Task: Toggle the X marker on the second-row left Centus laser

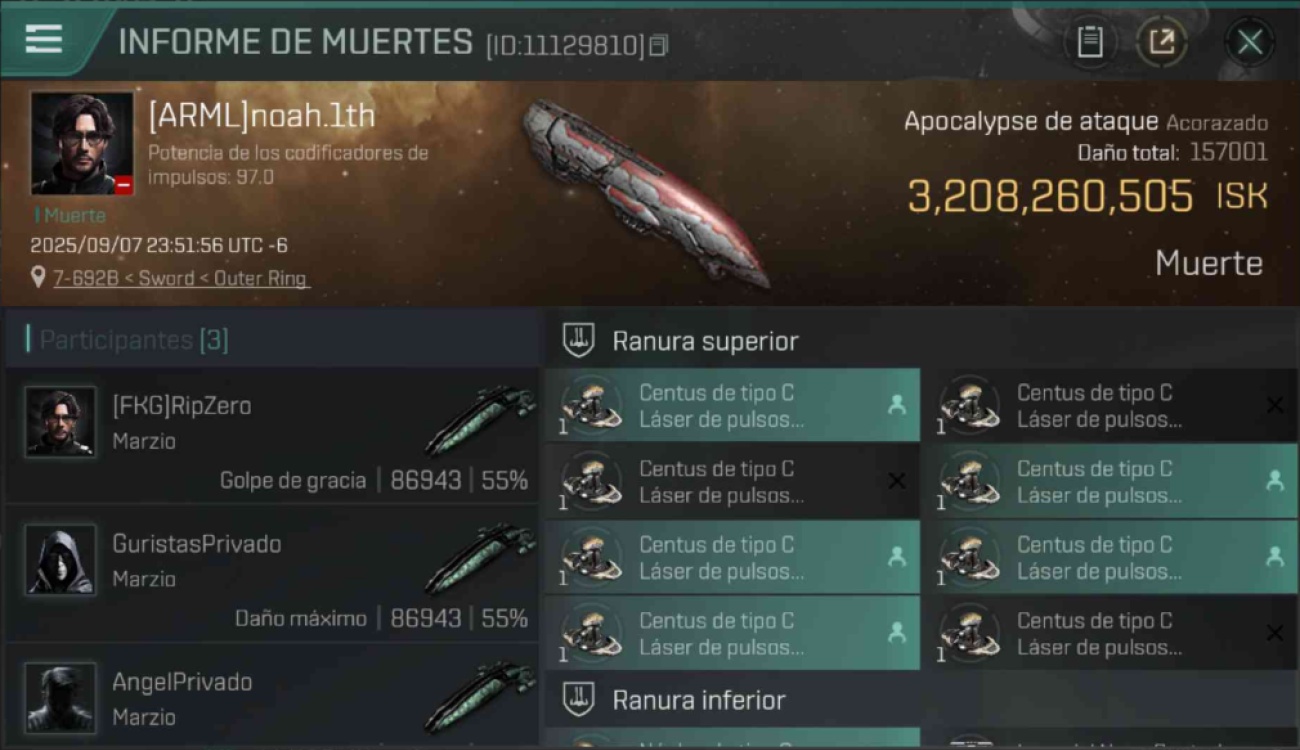Action: (897, 481)
